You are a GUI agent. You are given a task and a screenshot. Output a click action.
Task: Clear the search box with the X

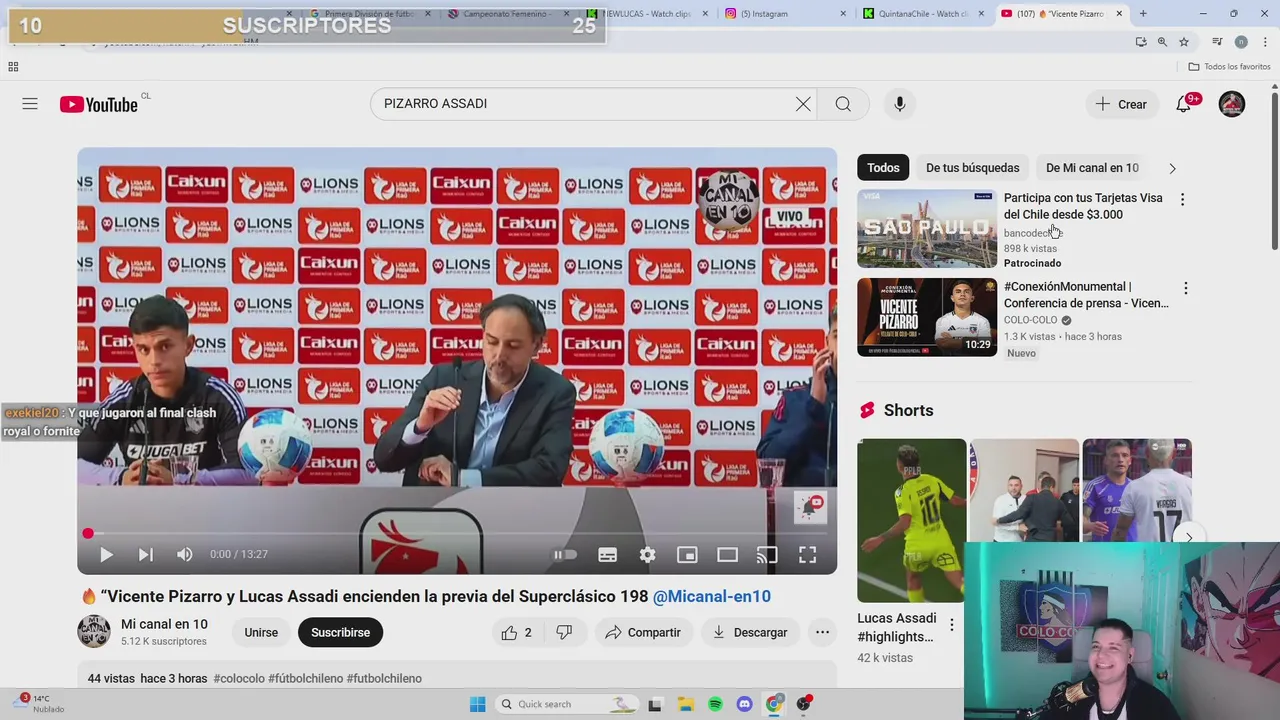click(803, 104)
